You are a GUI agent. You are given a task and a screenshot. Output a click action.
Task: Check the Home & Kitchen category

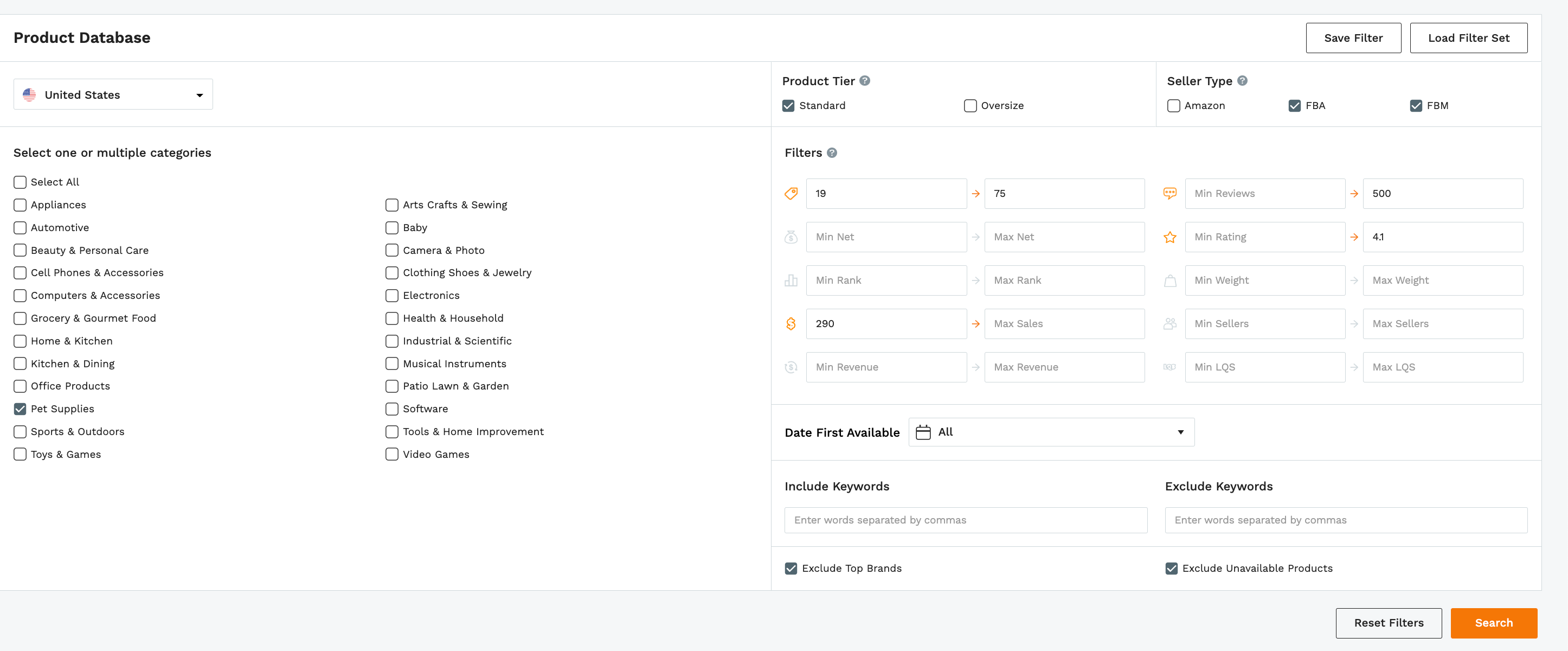click(x=20, y=341)
